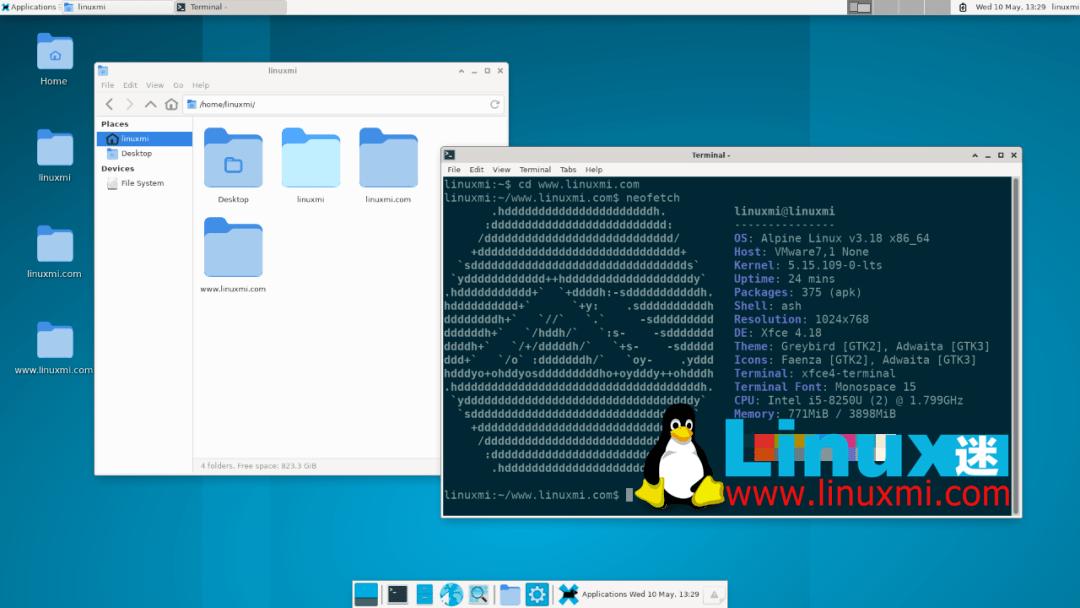Viewport: 1080px width, 608px height.
Task: Open the Terminal menu in the terminal window
Action: click(535, 169)
